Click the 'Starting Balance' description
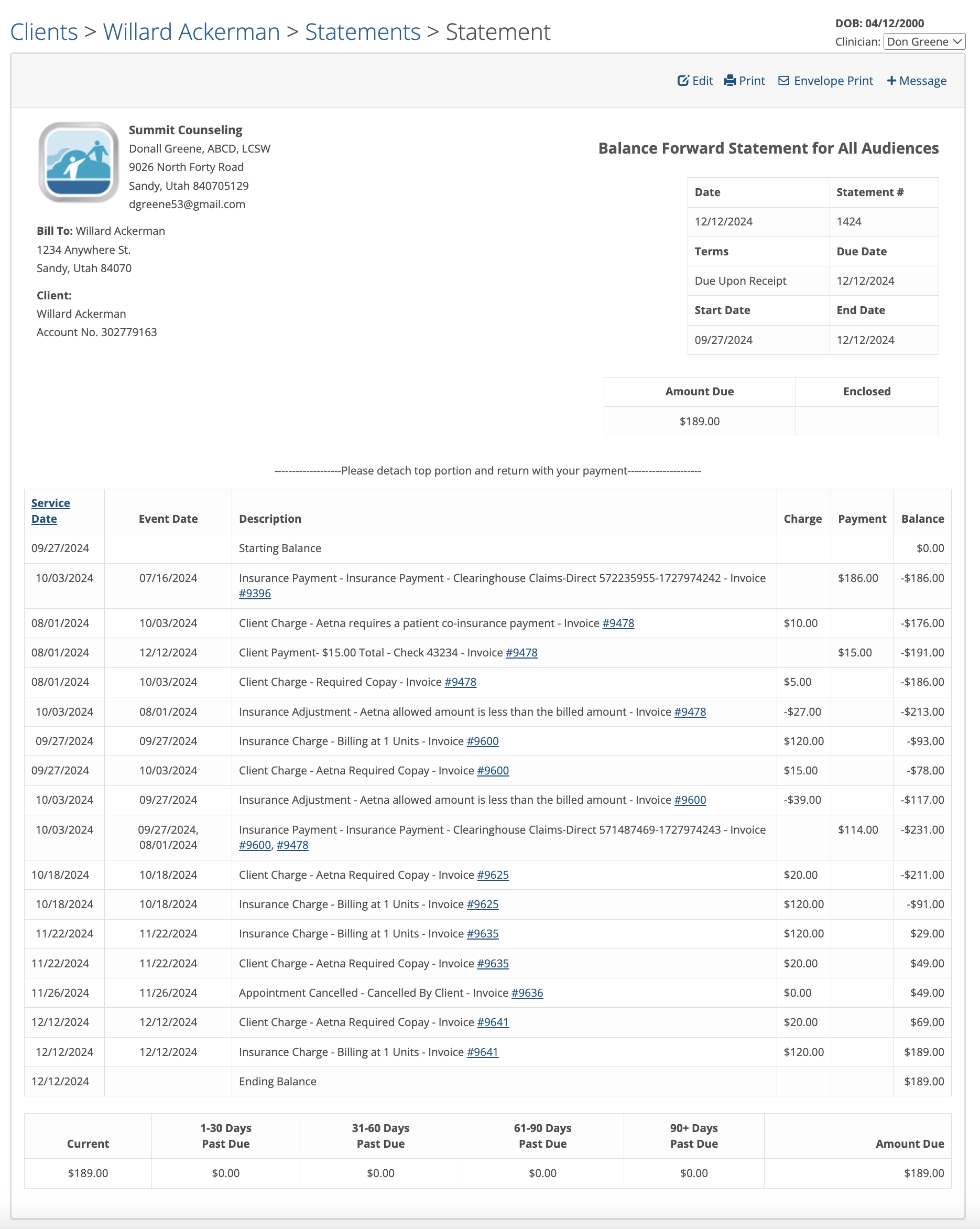This screenshot has height=1229, width=980. [280, 548]
